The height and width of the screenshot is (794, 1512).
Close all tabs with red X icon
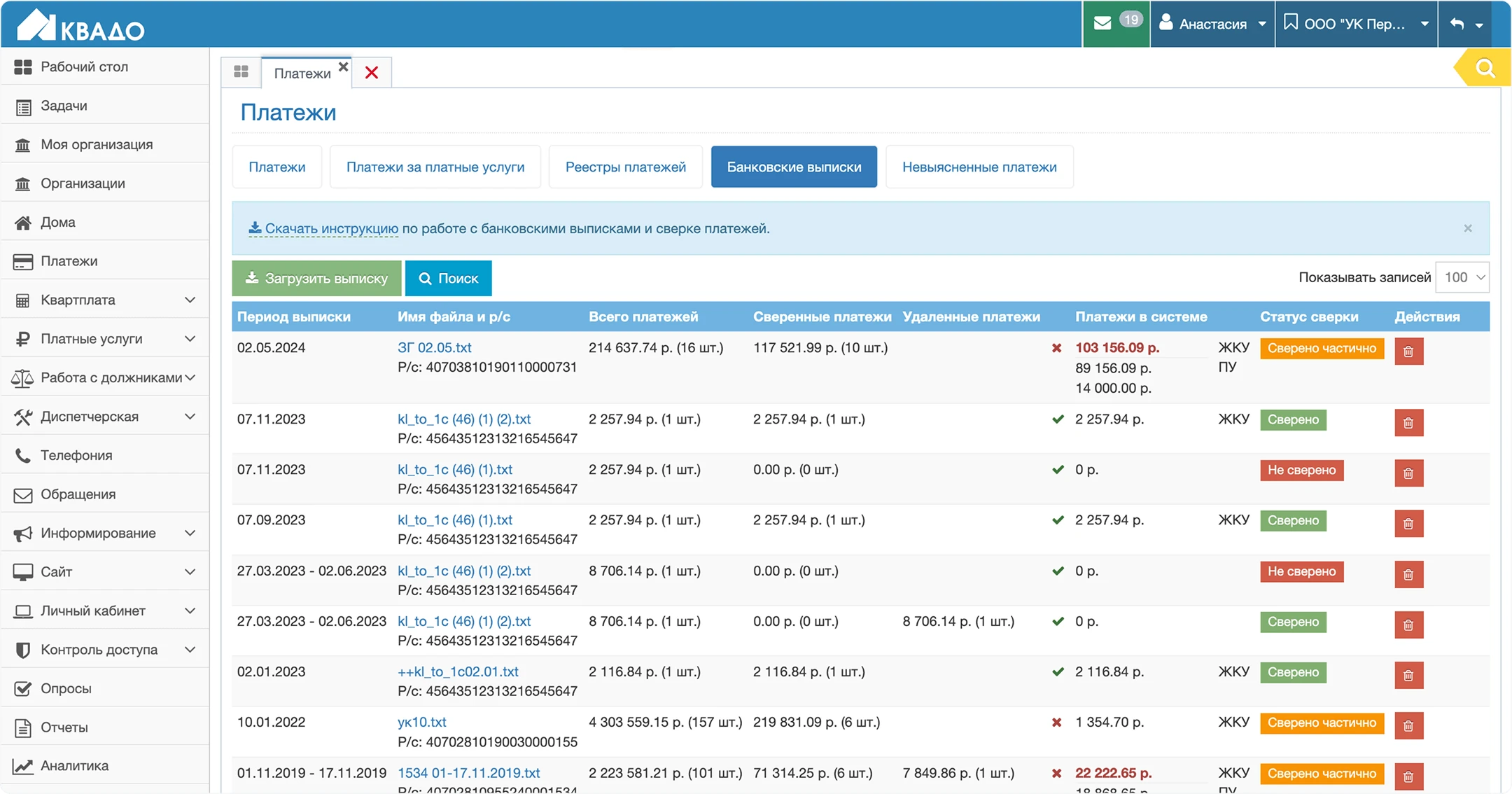(x=372, y=73)
